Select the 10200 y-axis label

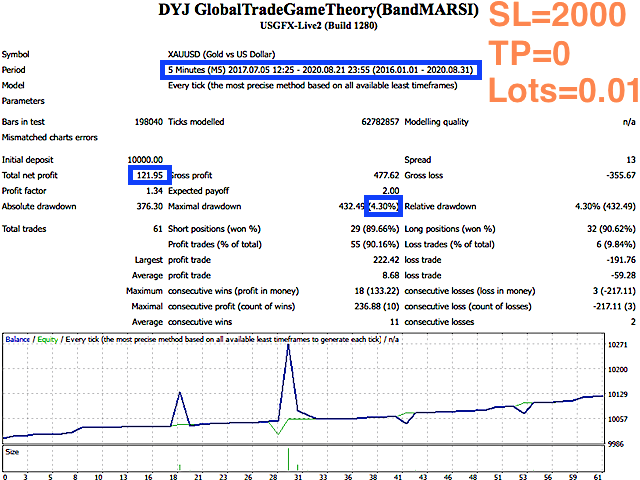pyautogui.click(x=618, y=369)
